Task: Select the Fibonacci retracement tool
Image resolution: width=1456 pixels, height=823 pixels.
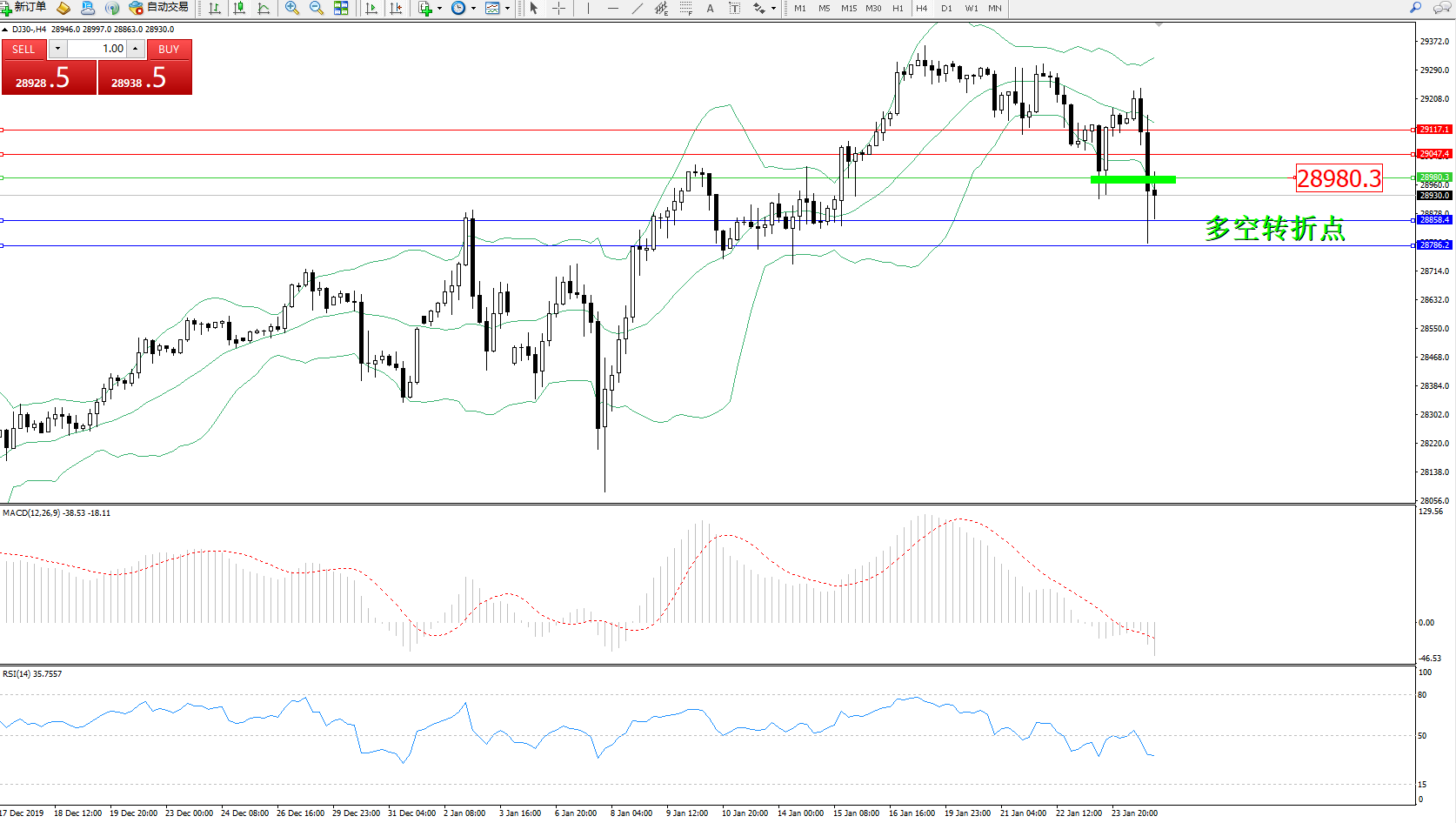Action: (x=685, y=8)
